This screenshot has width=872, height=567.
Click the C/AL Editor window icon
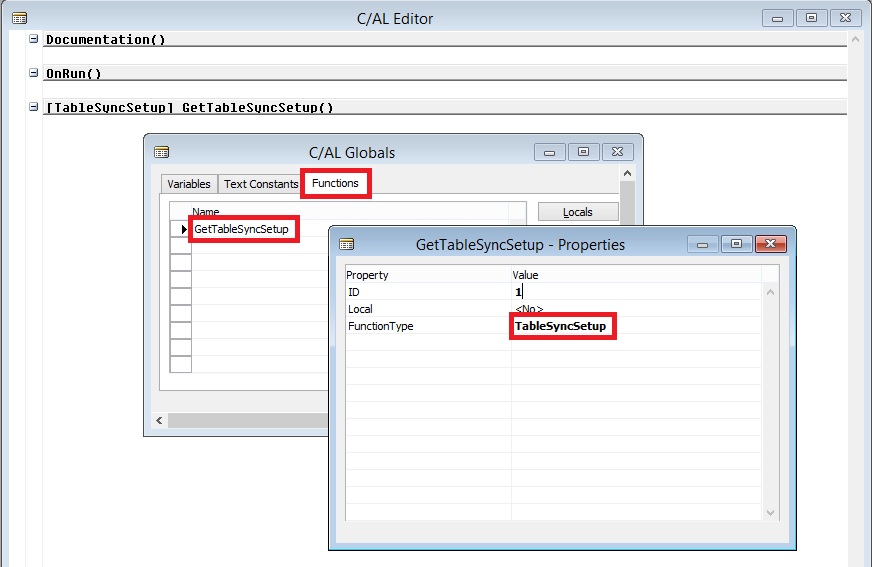(19, 18)
